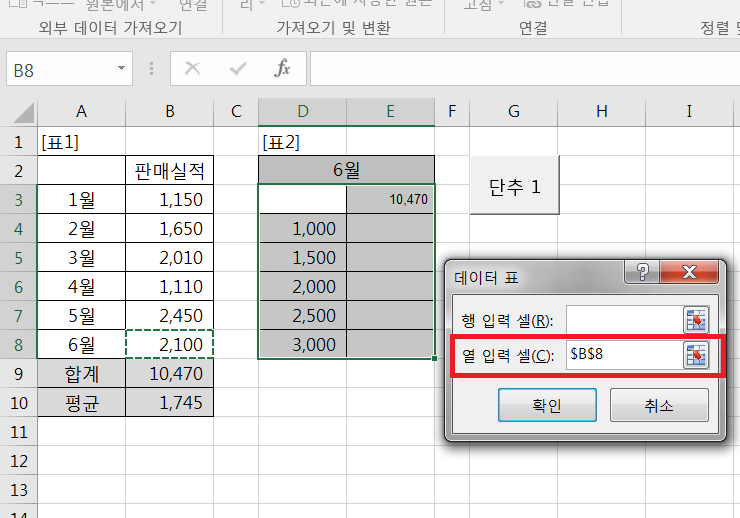Select cell E3 showing 10,470
Viewport: 740px width, 518px height.
[391, 200]
